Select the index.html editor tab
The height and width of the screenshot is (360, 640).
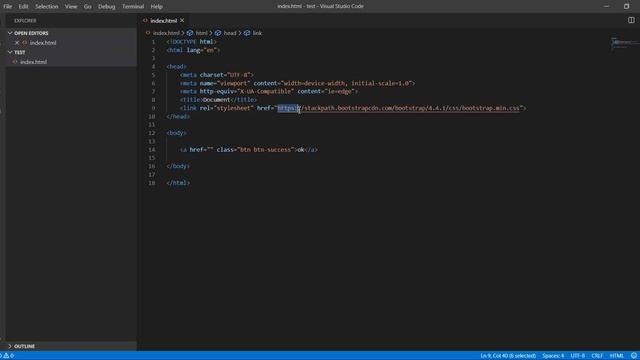(x=163, y=20)
